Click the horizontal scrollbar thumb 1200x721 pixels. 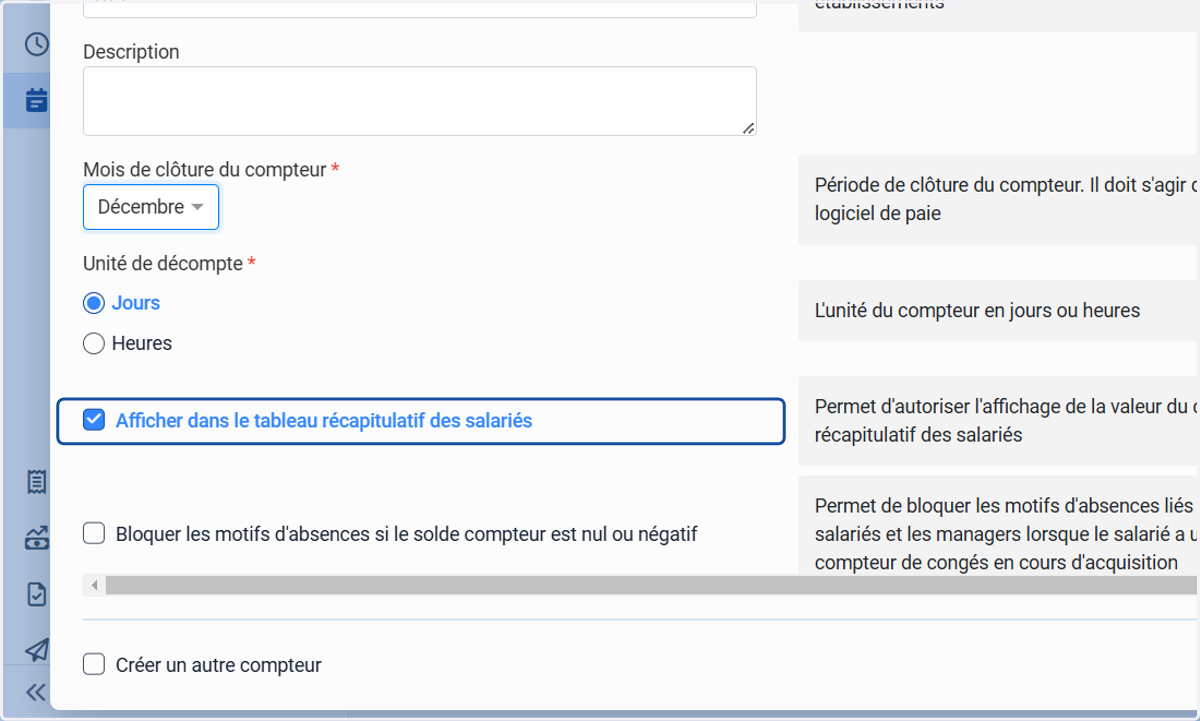pos(652,585)
